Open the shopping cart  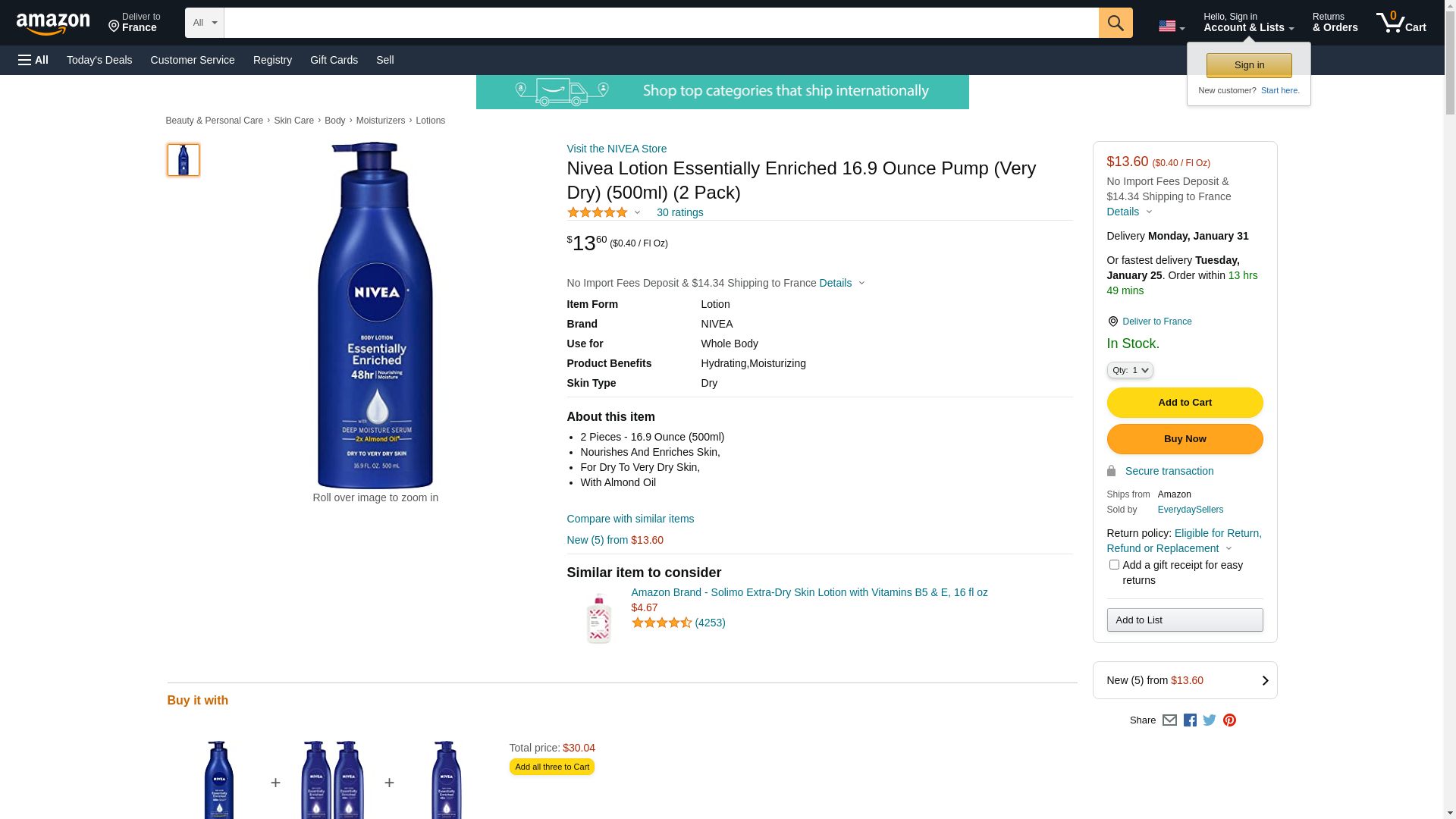pos(1401,23)
